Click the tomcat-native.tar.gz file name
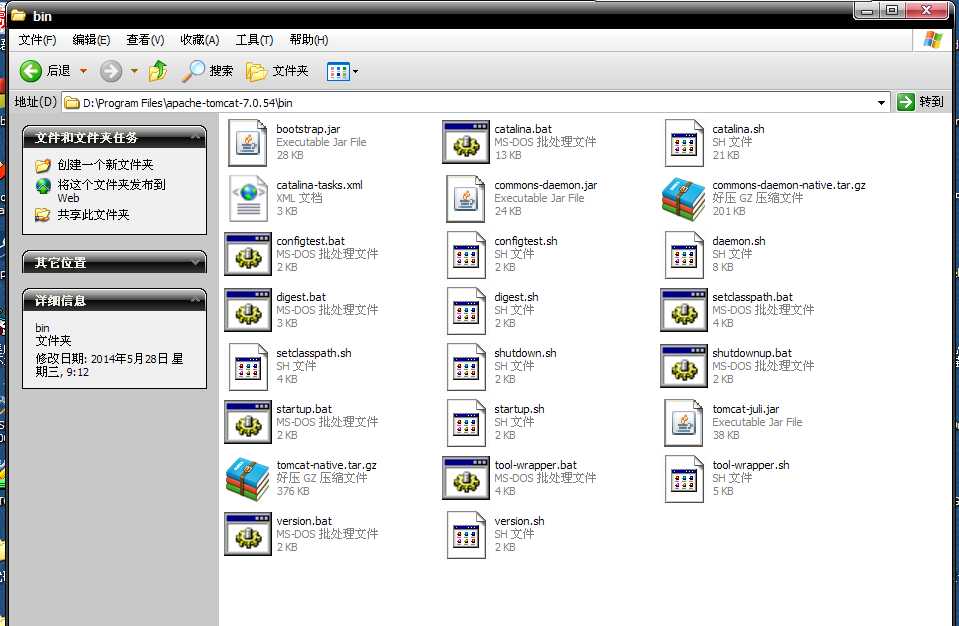 pos(327,465)
